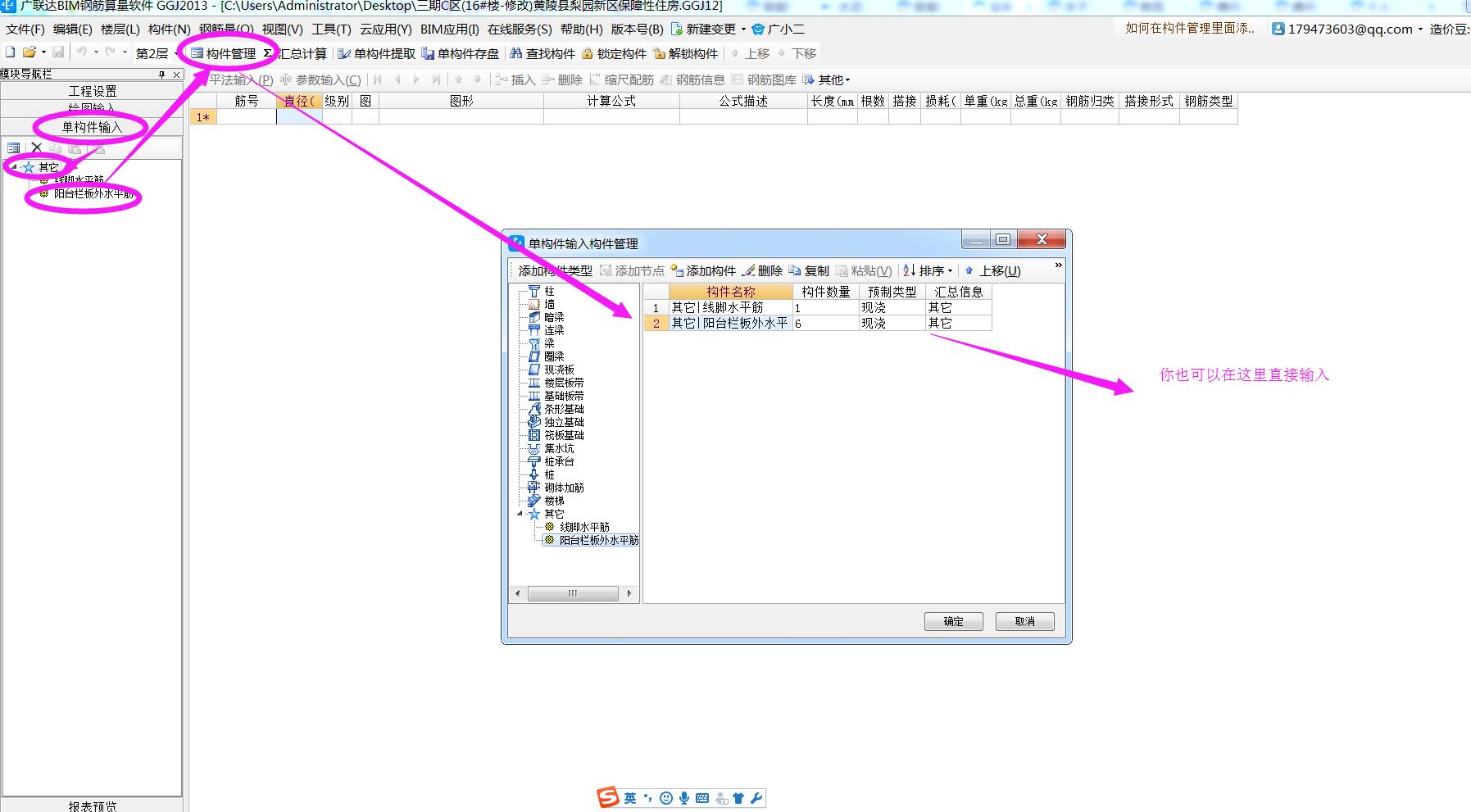This screenshot has height=812, width=1471.
Task: Click the open folder icon
Action: [x=30, y=52]
